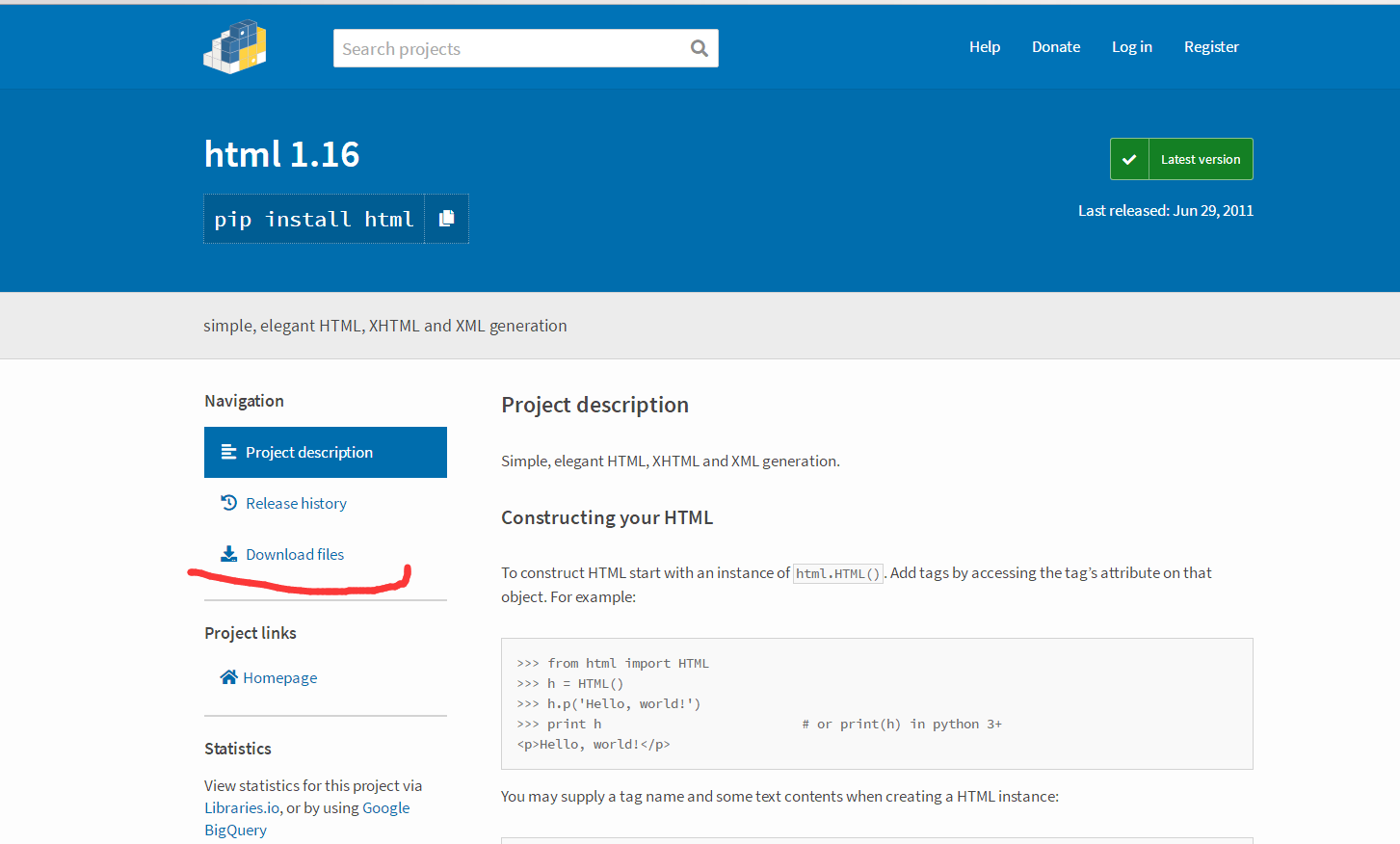Click the summary text below the banner
This screenshot has height=844, width=1400.
[385, 326]
